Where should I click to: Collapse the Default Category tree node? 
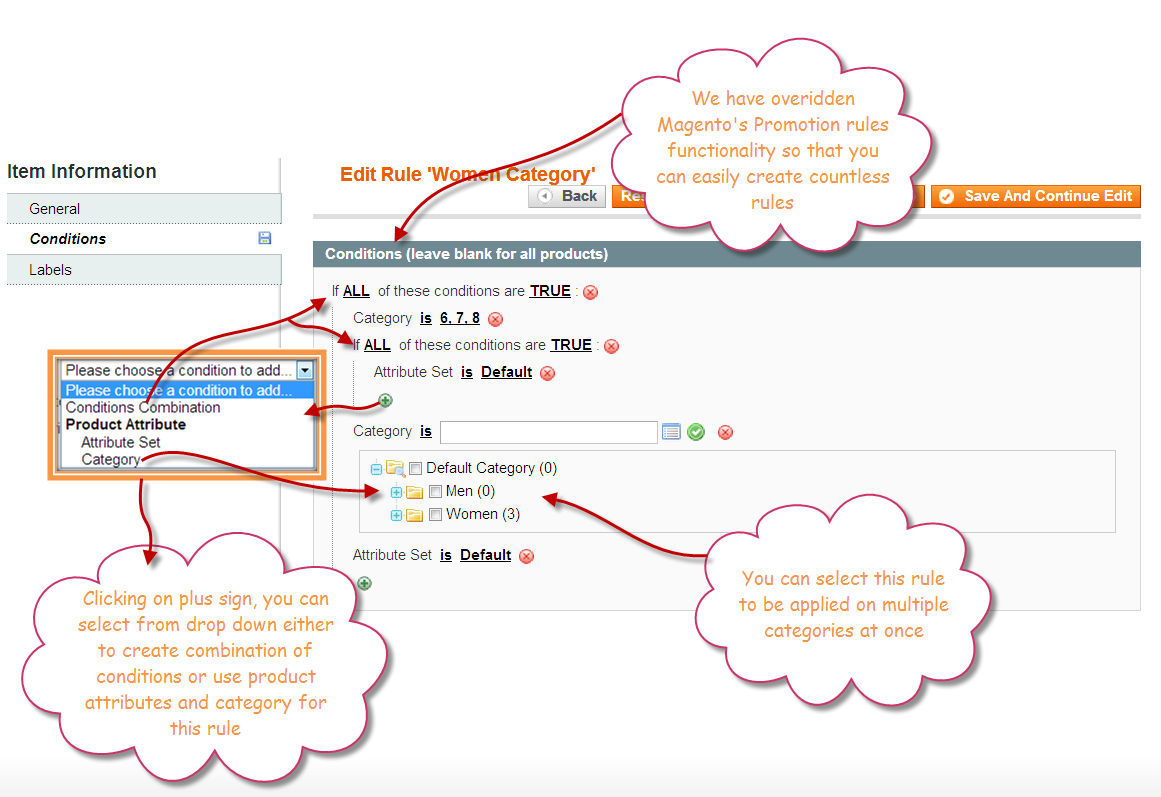pyautogui.click(x=377, y=468)
